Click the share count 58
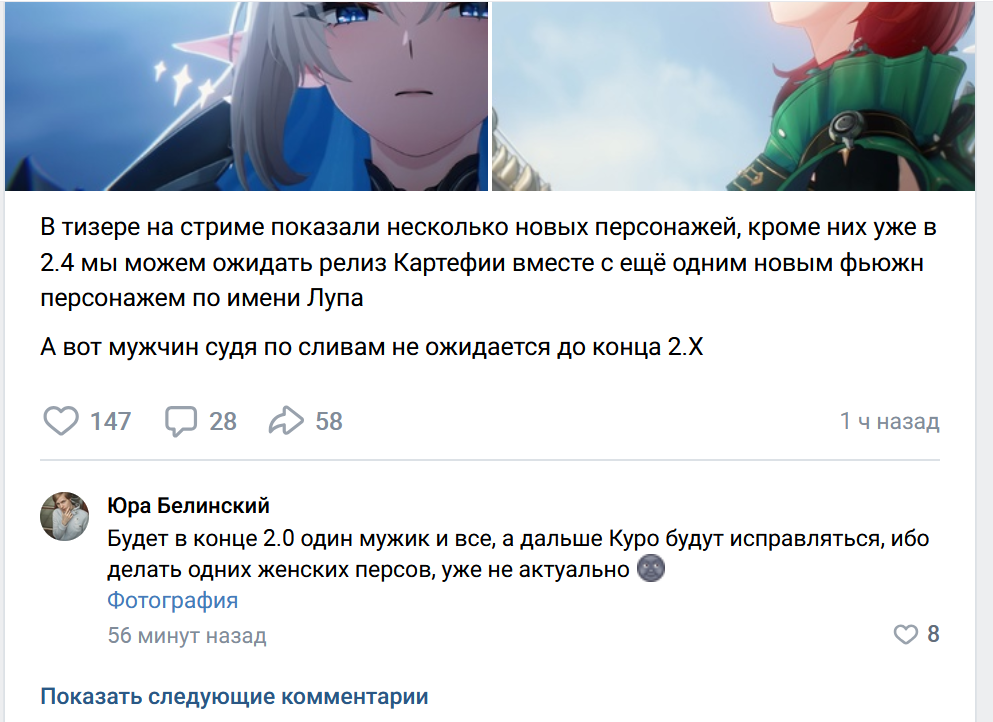Viewport: 993px width, 722px height. 329,421
